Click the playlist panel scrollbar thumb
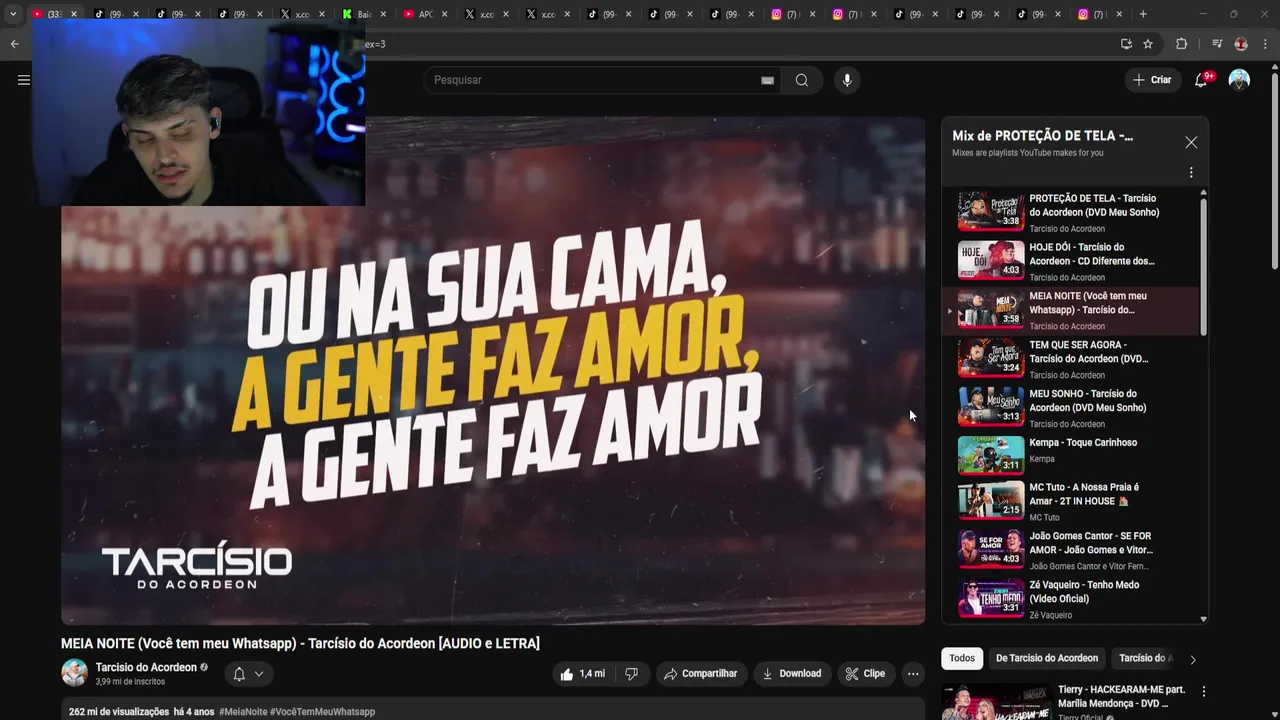 [1203, 266]
